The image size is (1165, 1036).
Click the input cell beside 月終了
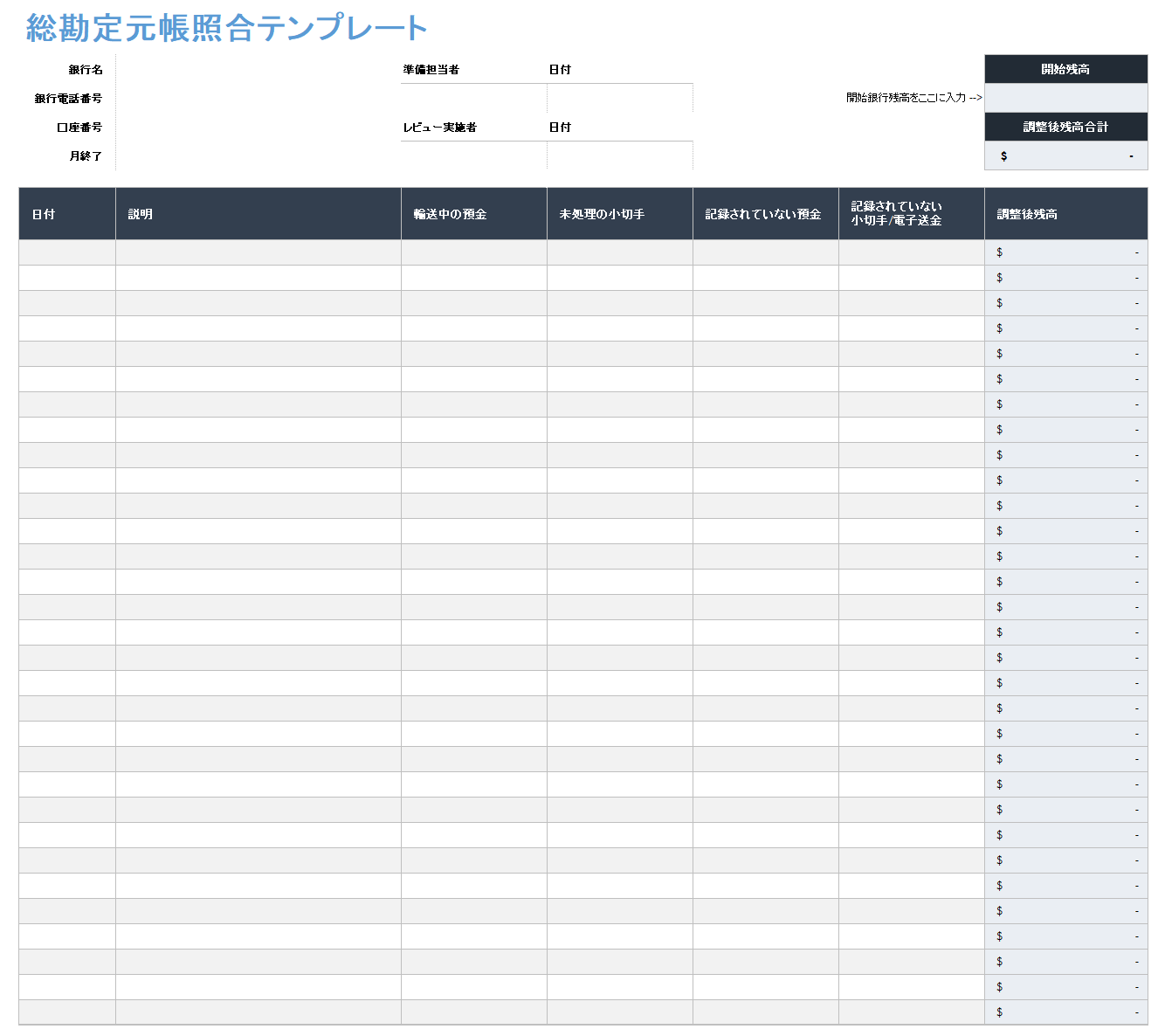tap(258, 156)
